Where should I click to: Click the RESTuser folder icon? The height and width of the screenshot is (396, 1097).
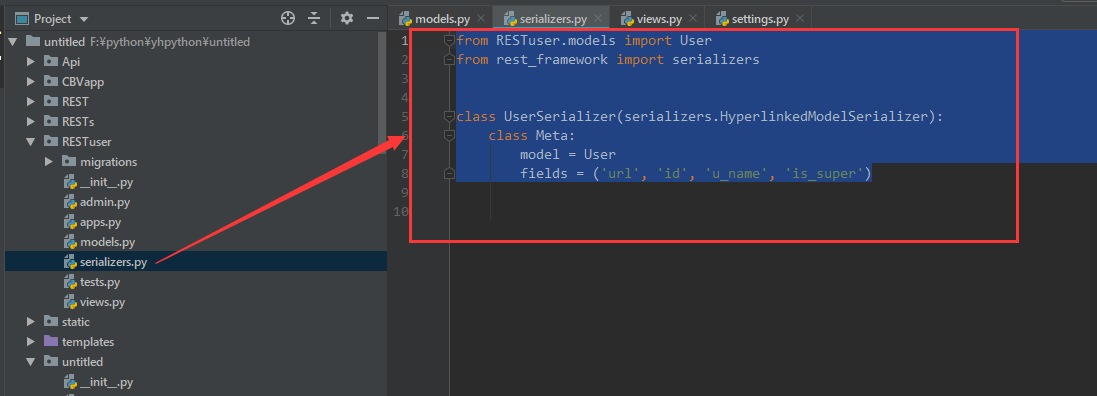pyautogui.click(x=50, y=141)
